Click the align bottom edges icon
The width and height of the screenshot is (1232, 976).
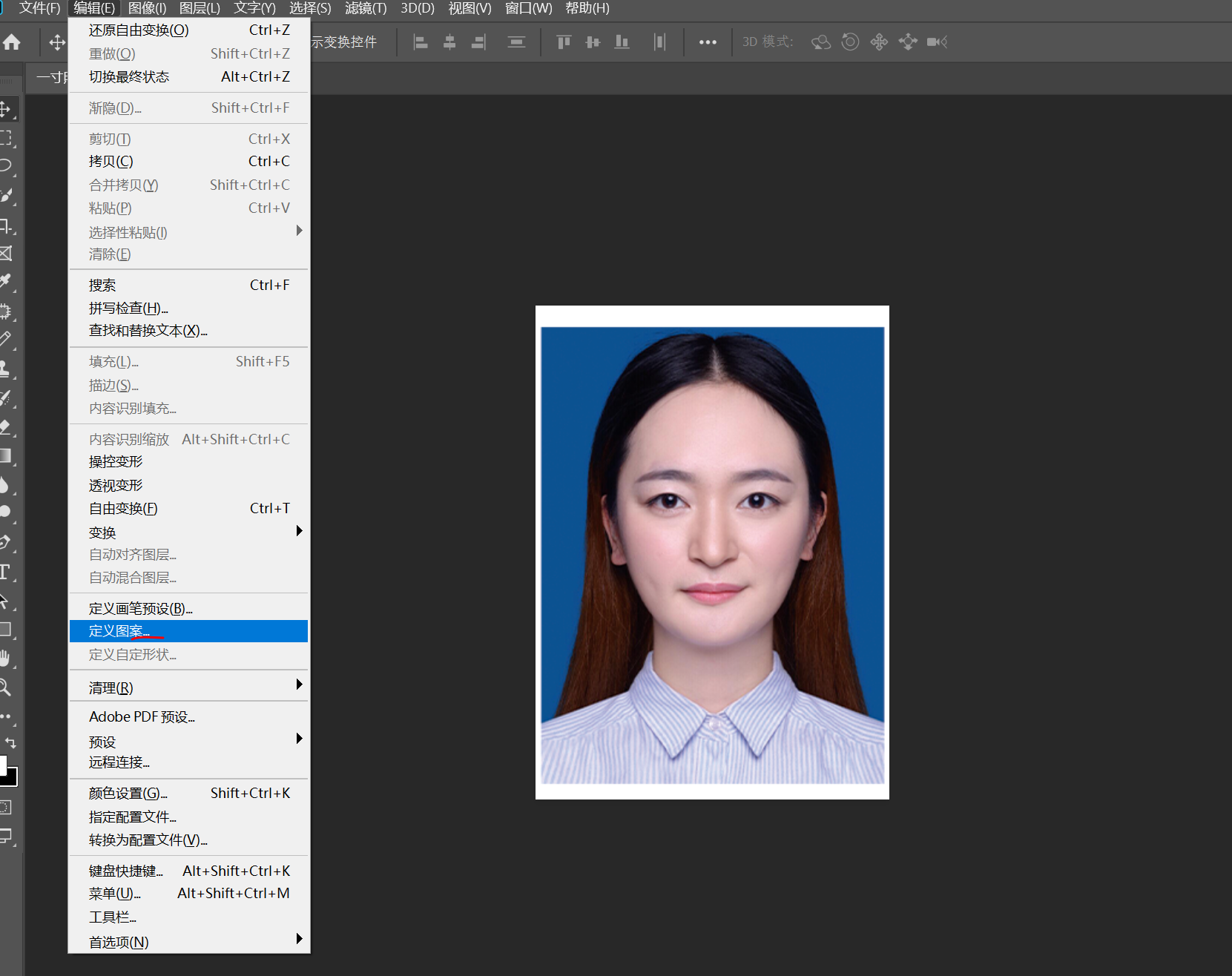coord(622,42)
